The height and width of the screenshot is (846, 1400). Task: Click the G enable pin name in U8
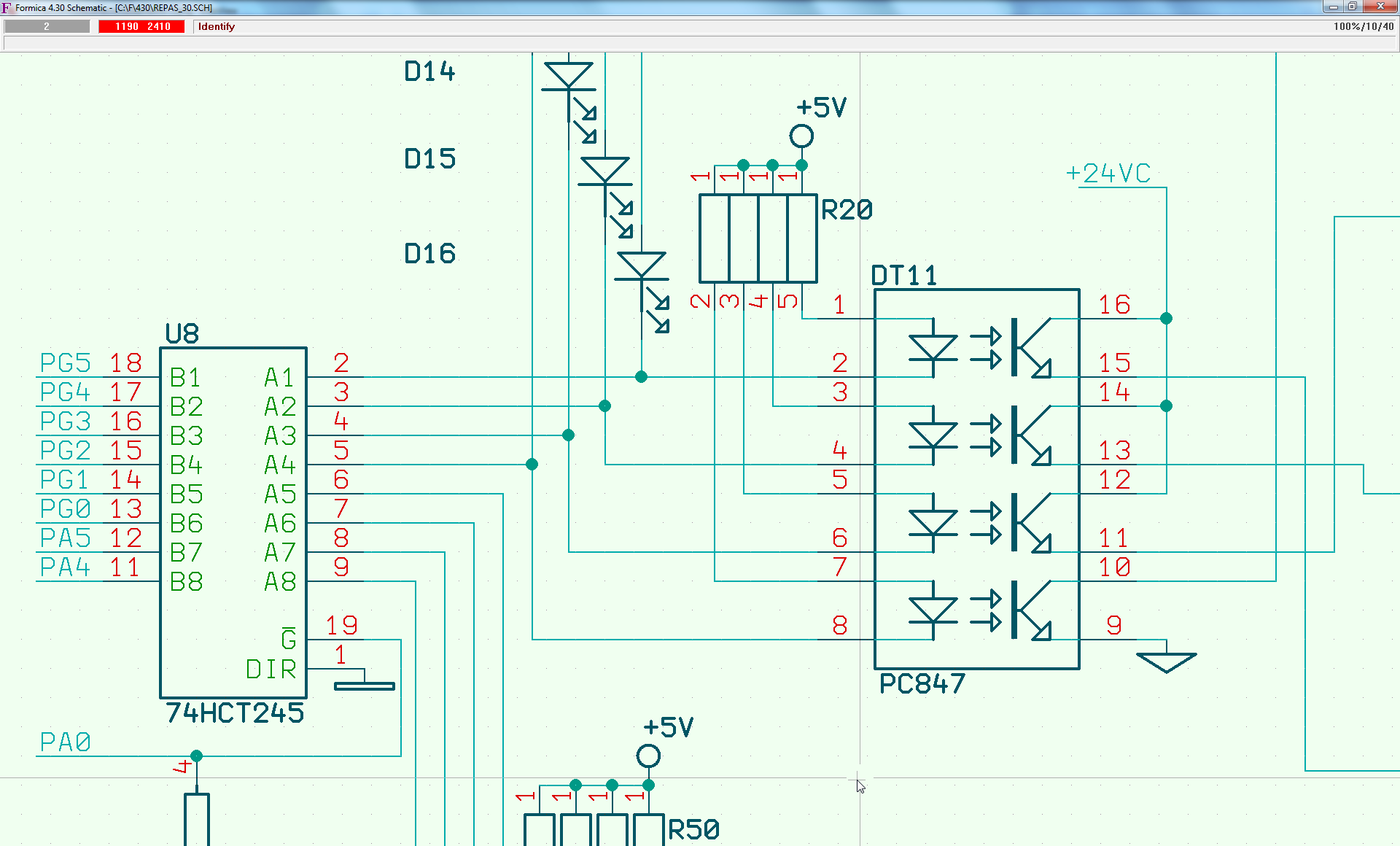[289, 638]
